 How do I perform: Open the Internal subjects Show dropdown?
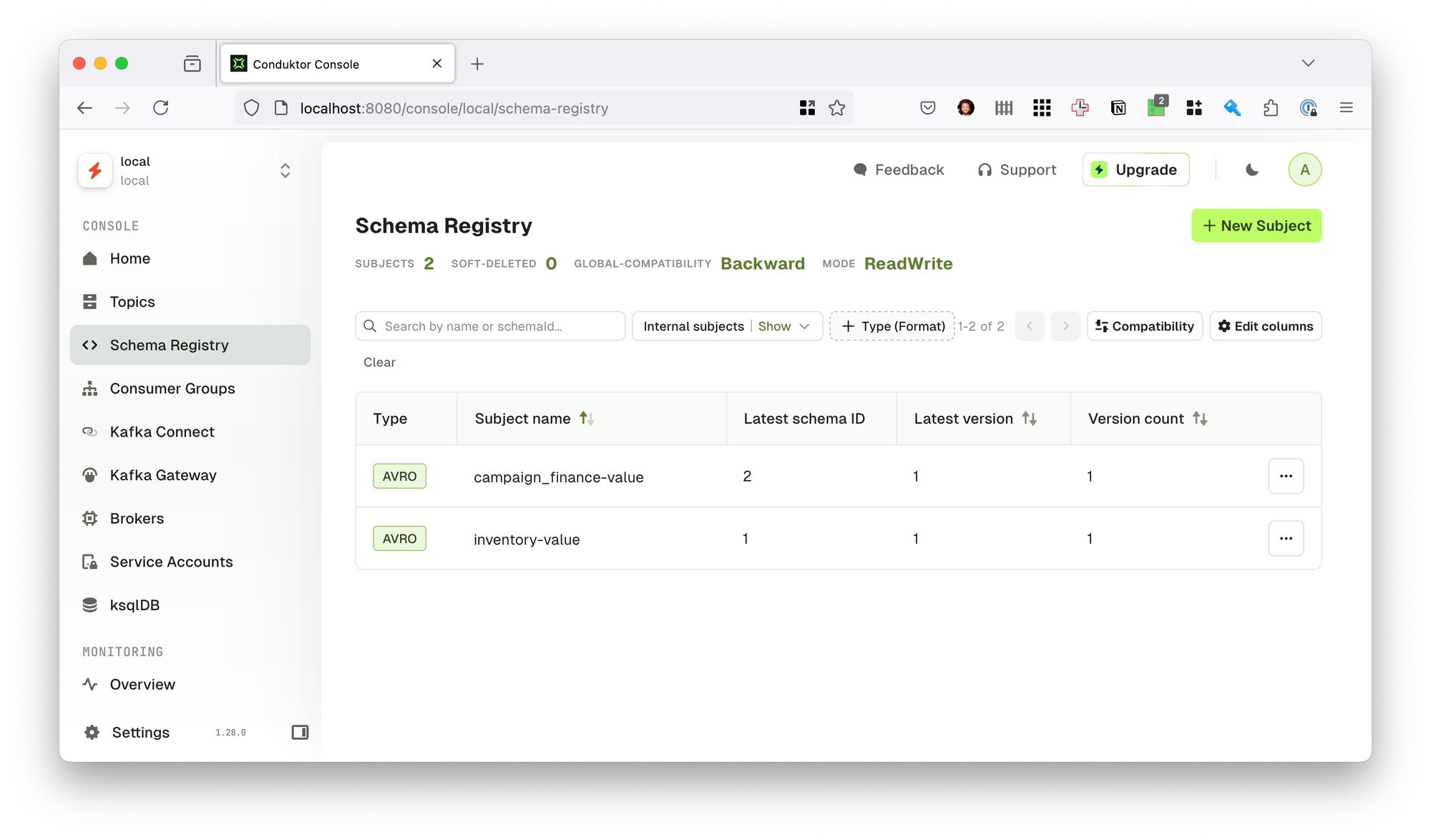tap(783, 326)
